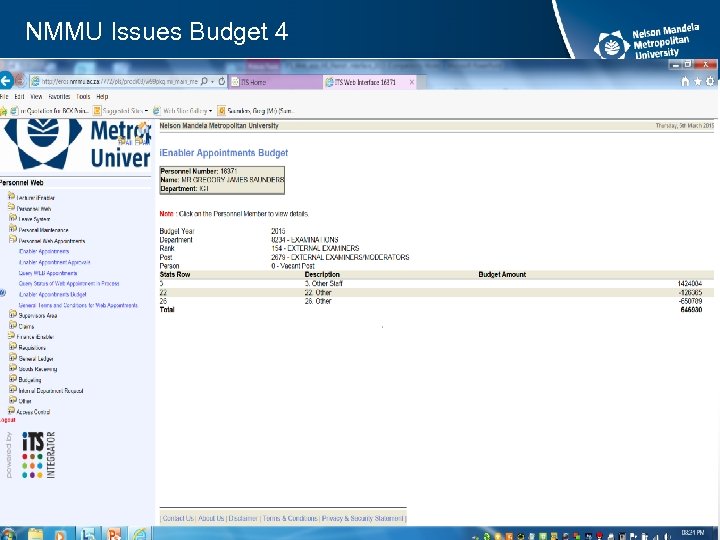The width and height of the screenshot is (720, 540).
Task: Open the Help menu
Action: (102, 96)
